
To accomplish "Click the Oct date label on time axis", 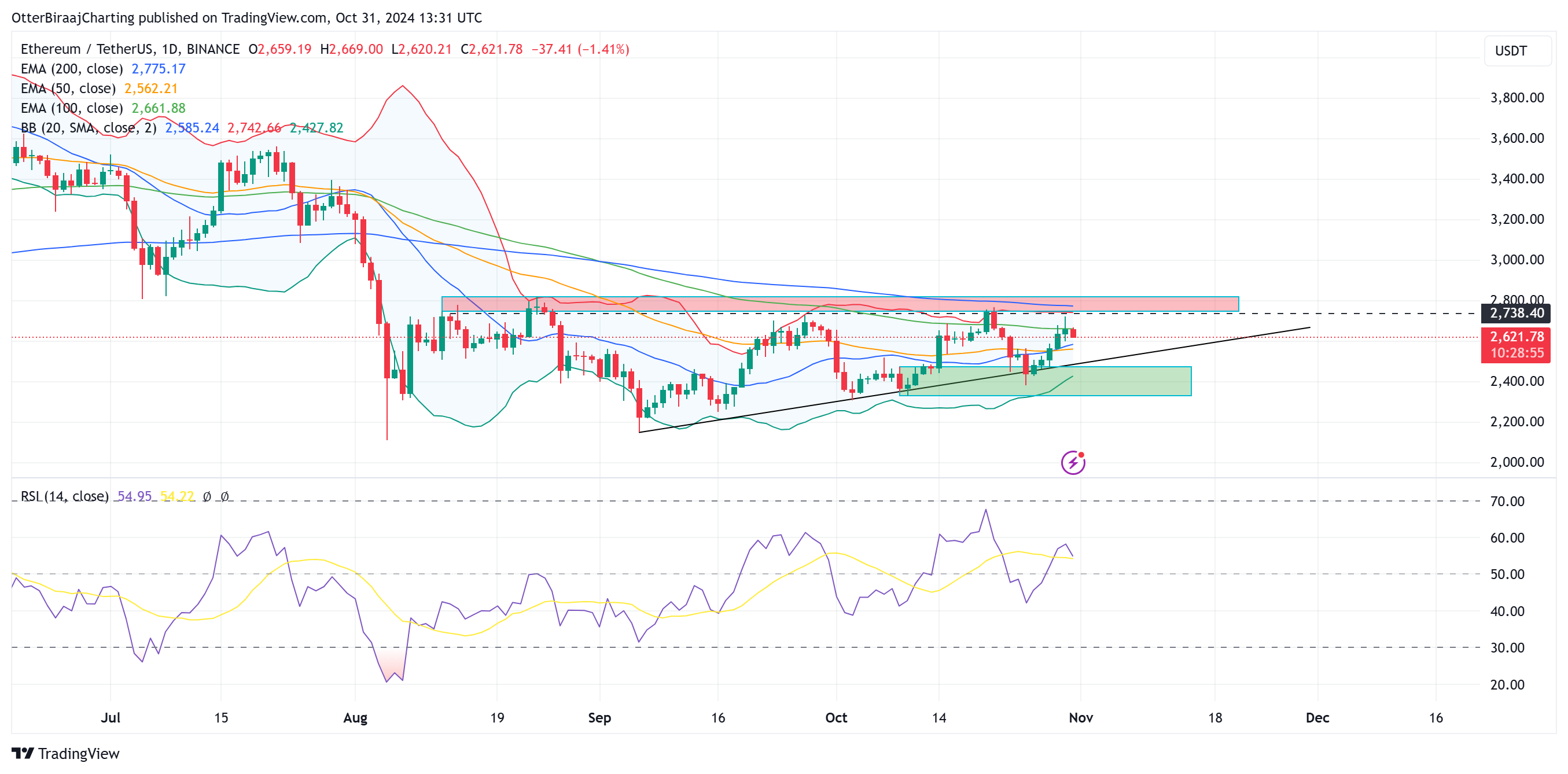I will tap(836, 717).
